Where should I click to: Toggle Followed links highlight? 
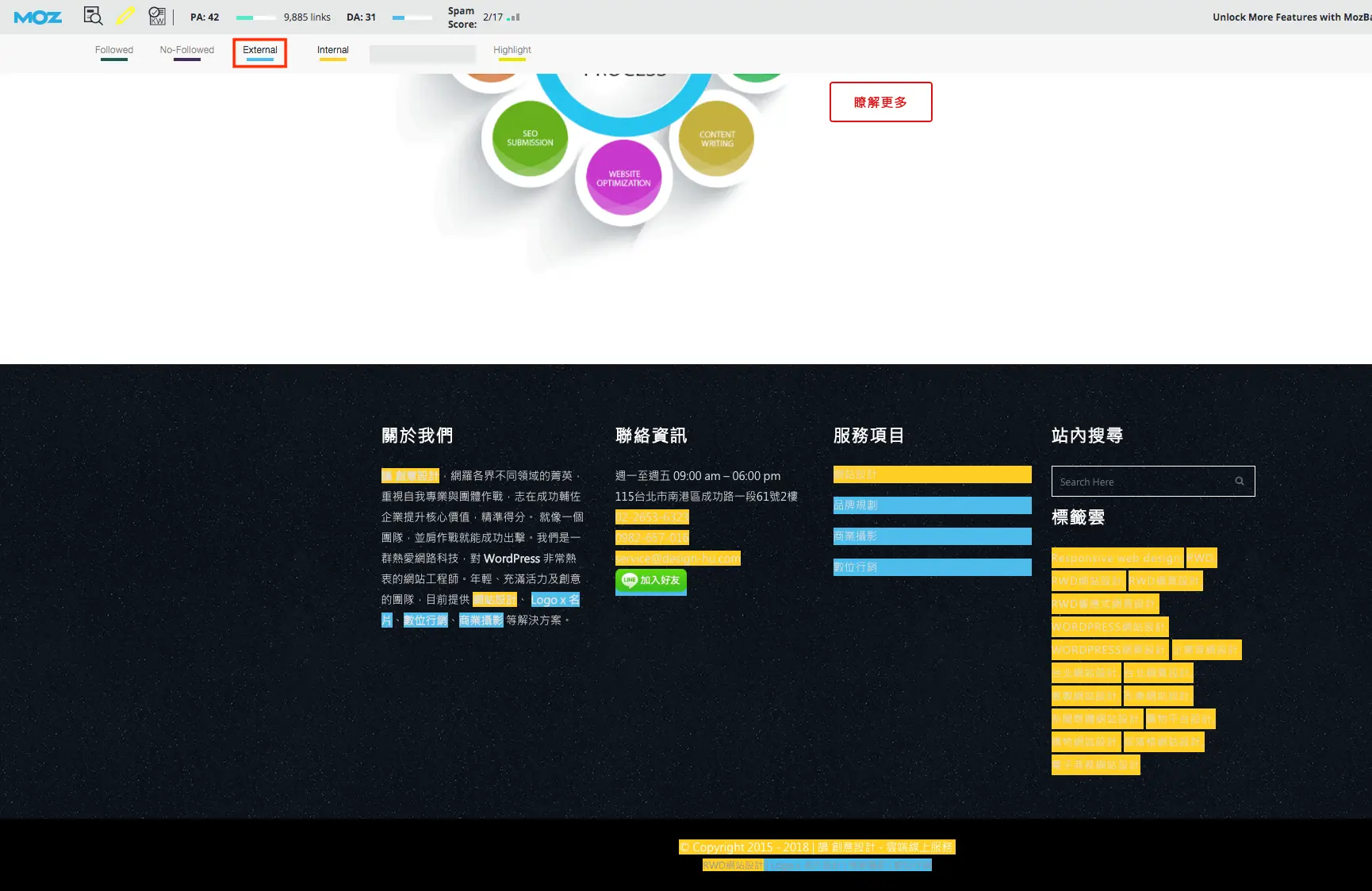coord(114,52)
